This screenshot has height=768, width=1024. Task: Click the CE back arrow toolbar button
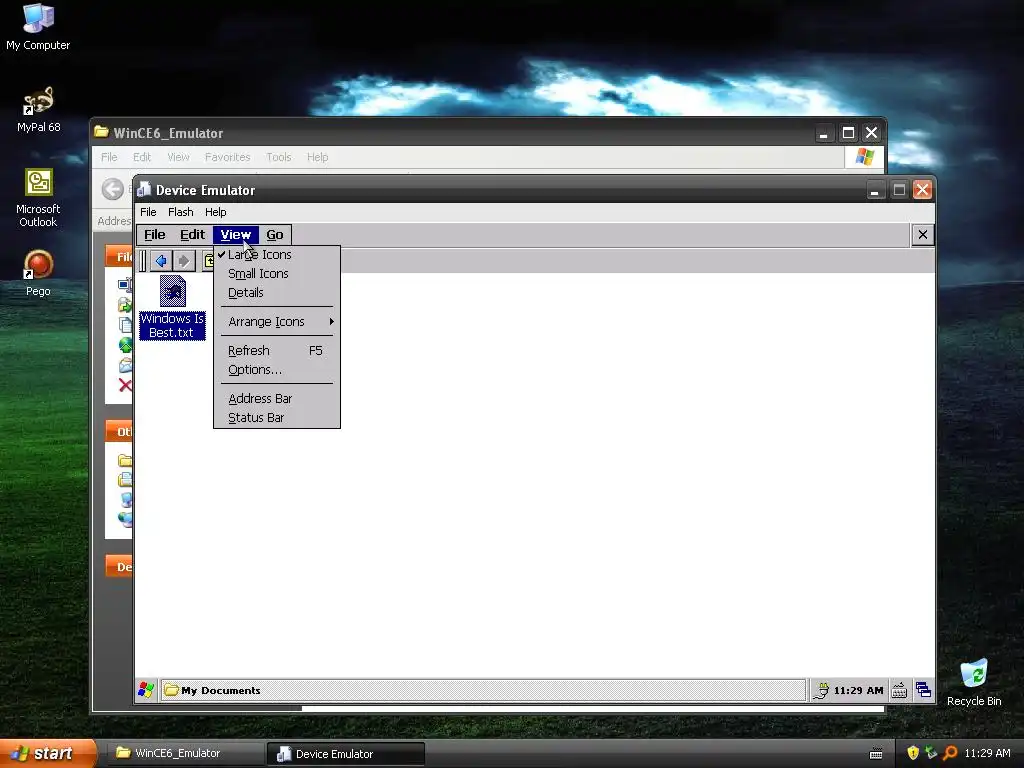[161, 261]
